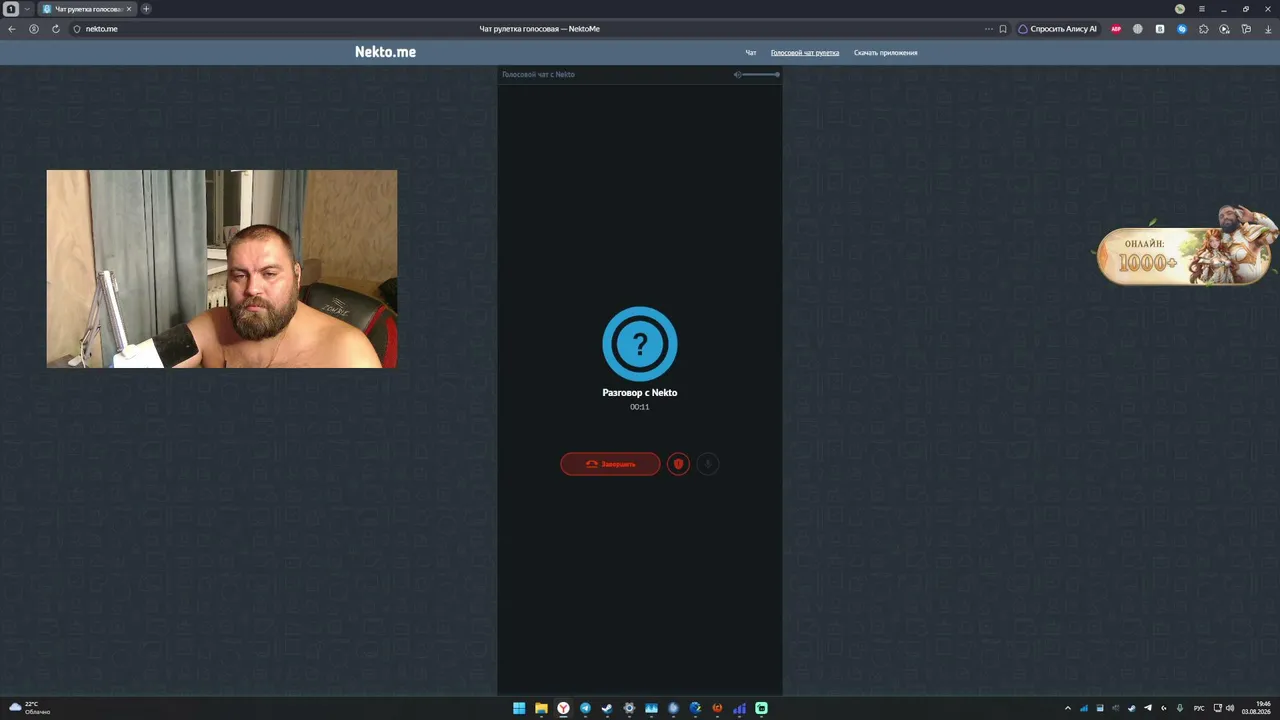Image resolution: width=1280 pixels, height=720 pixels.
Task: Select the Чат рулетка голосовая browser tab
Action: click(x=86, y=9)
